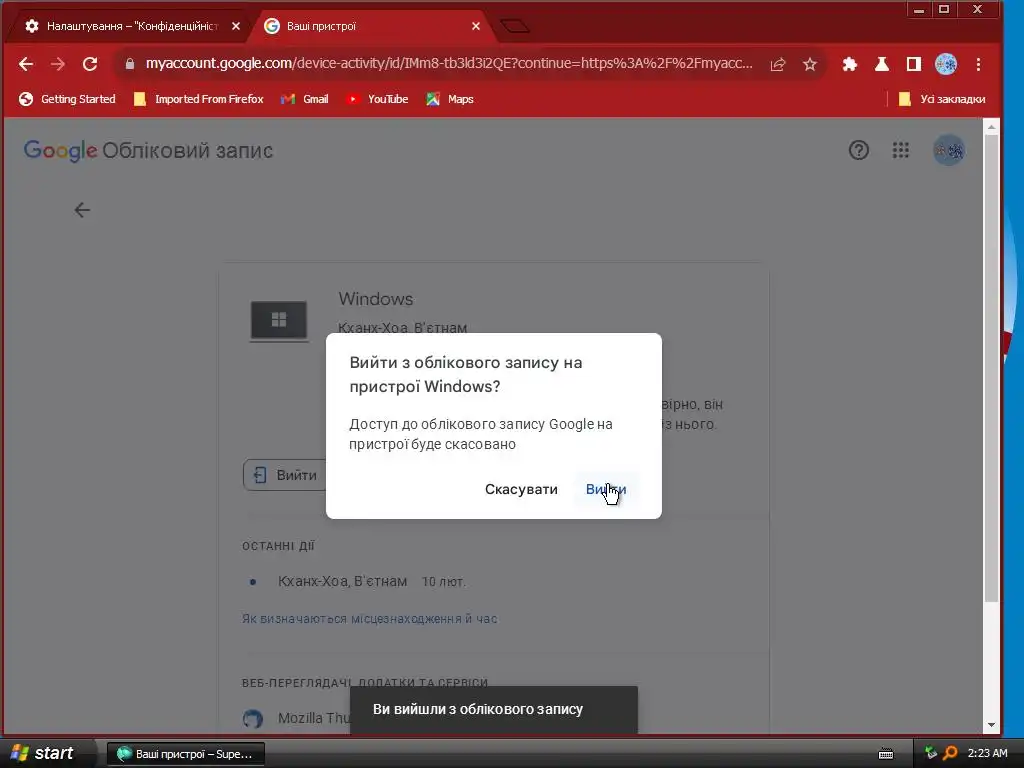The height and width of the screenshot is (768, 1024).
Task: Click the address bar URL field
Action: 449,64
